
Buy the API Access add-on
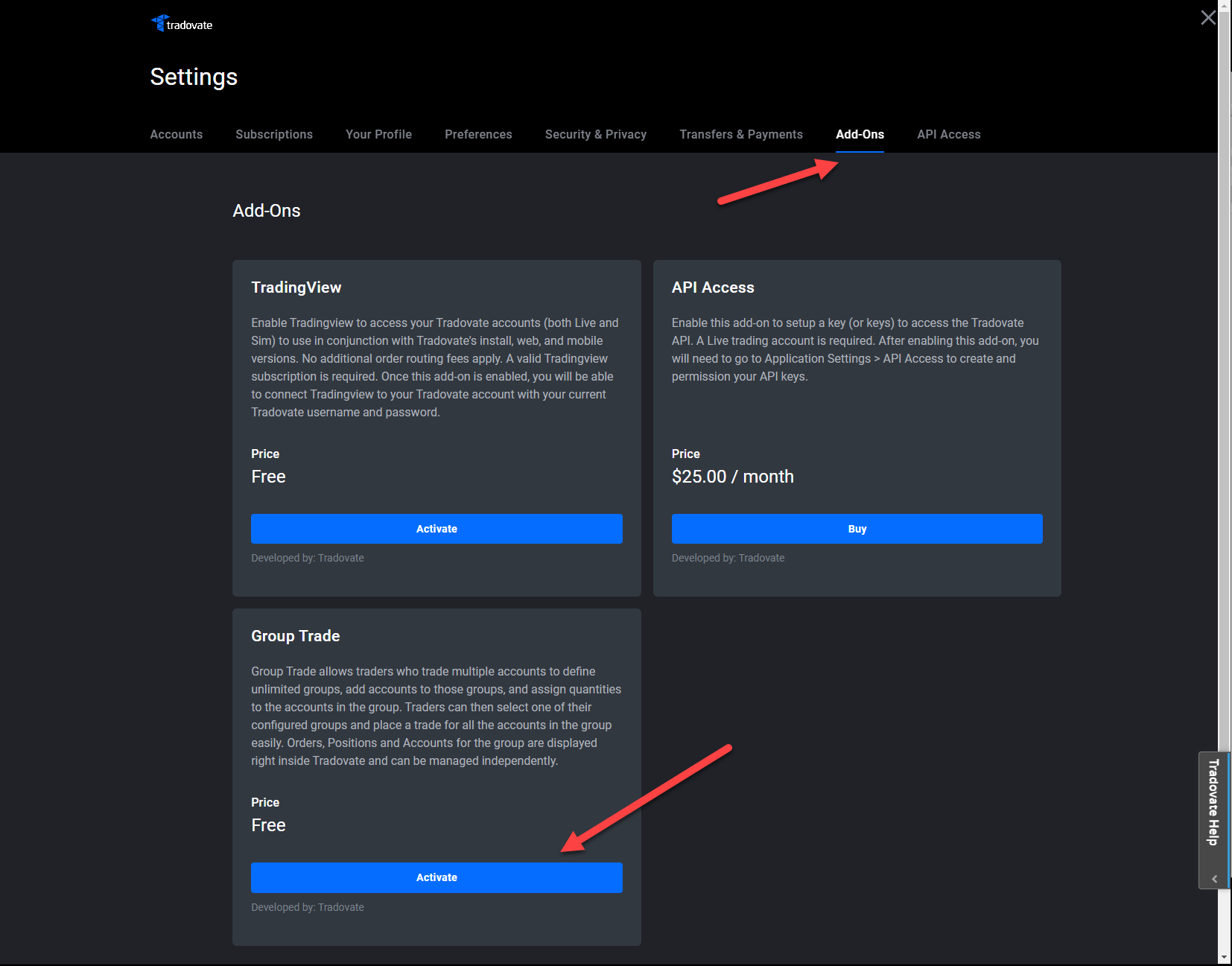[x=857, y=529]
